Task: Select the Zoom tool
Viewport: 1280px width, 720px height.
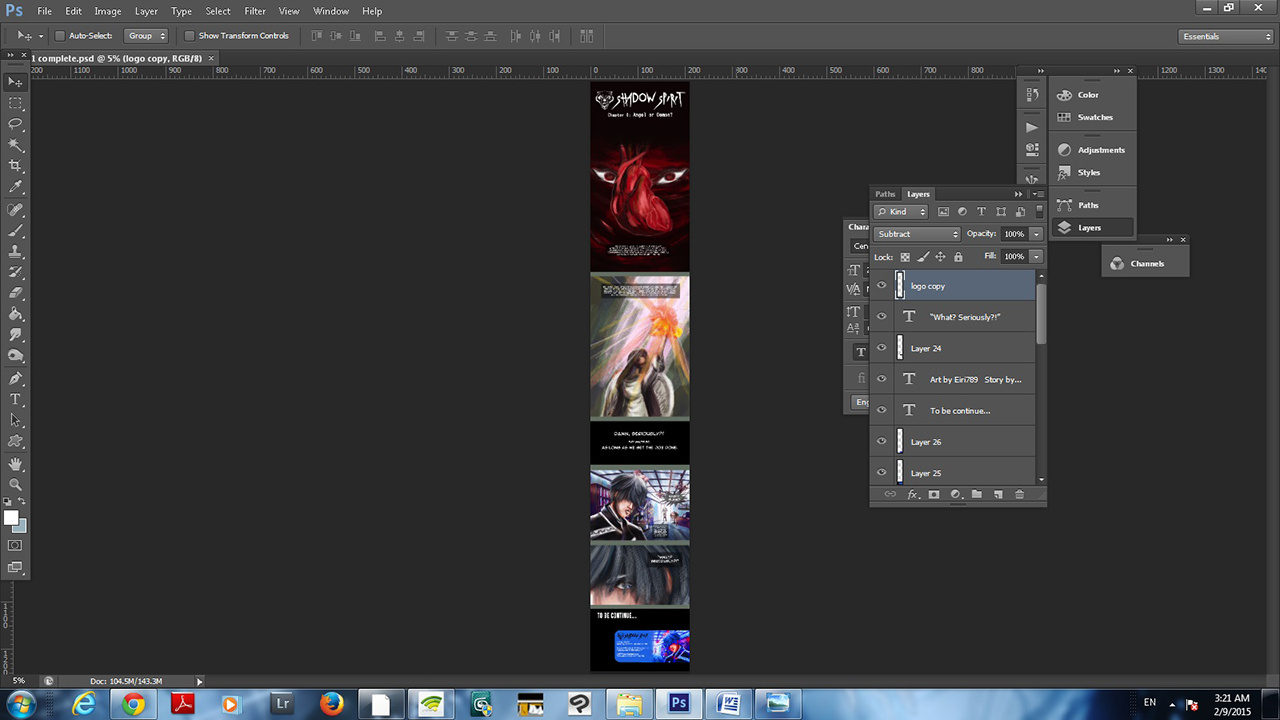Action: [15, 484]
